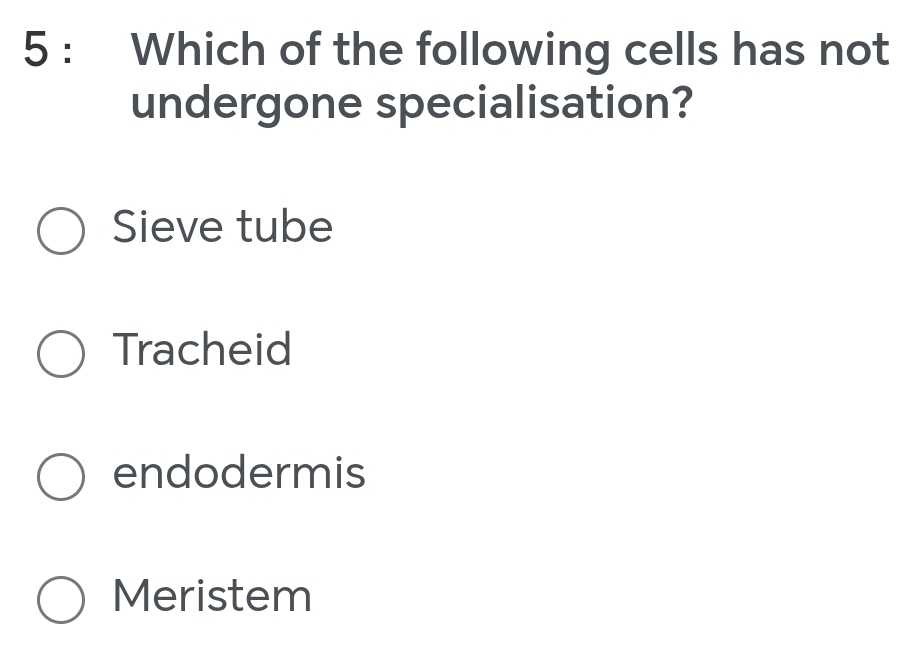The width and height of the screenshot is (911, 661).
Task: Click the Sieve tube option label
Action: click(222, 228)
